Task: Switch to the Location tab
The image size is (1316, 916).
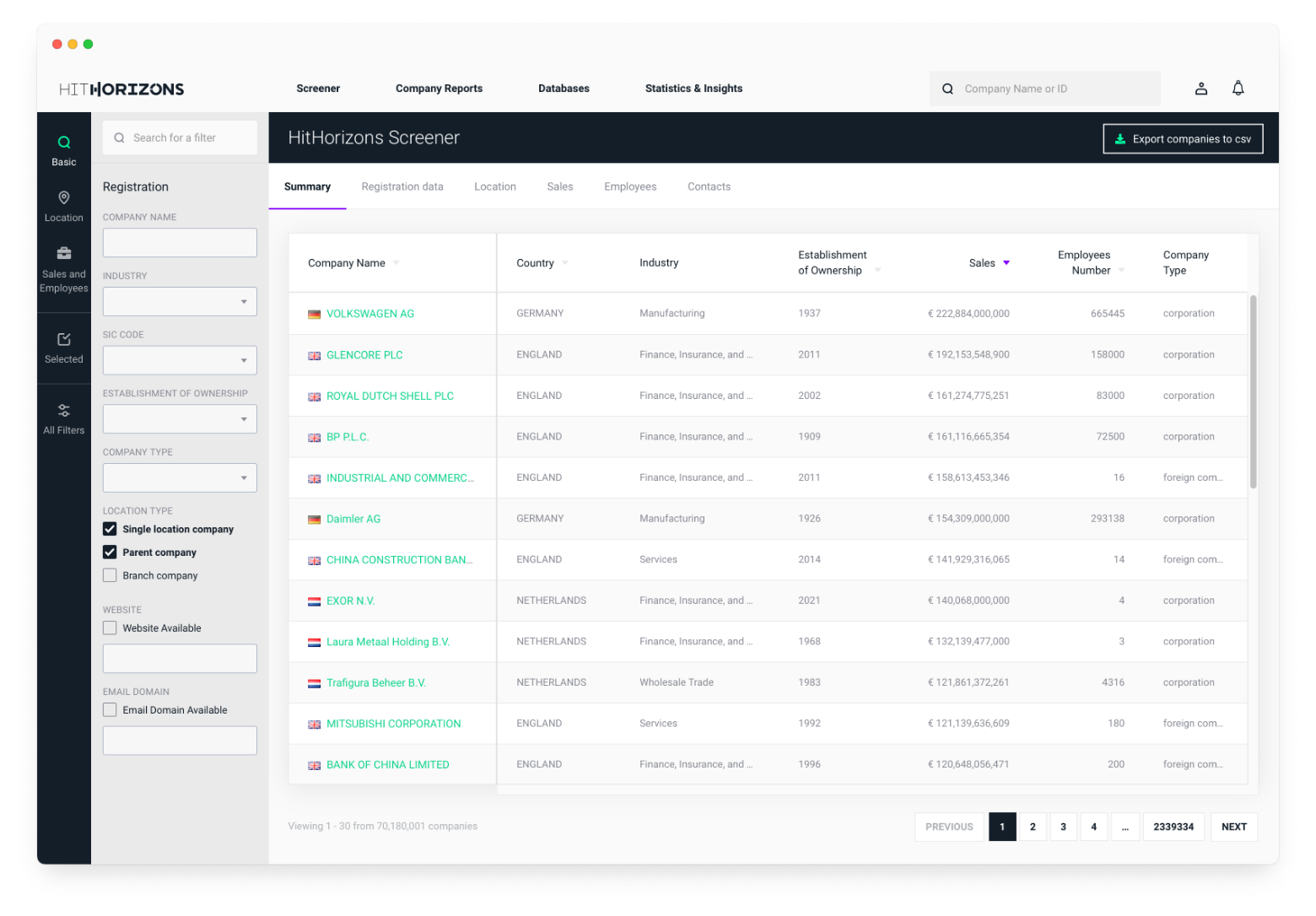Action: (x=495, y=187)
